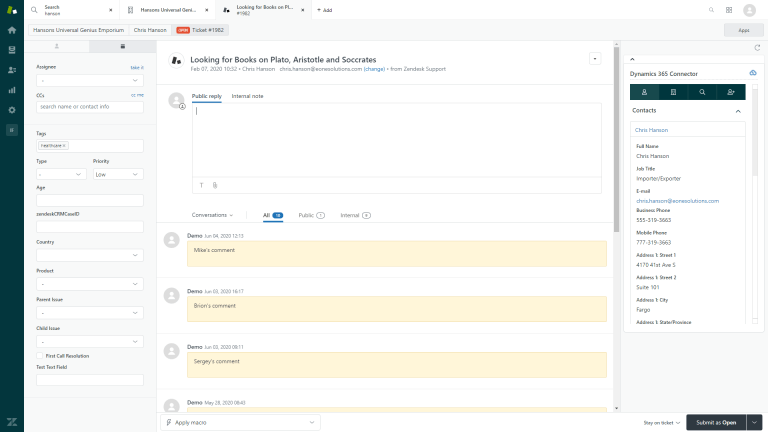Click take it link for Assignee

pyautogui.click(x=137, y=67)
